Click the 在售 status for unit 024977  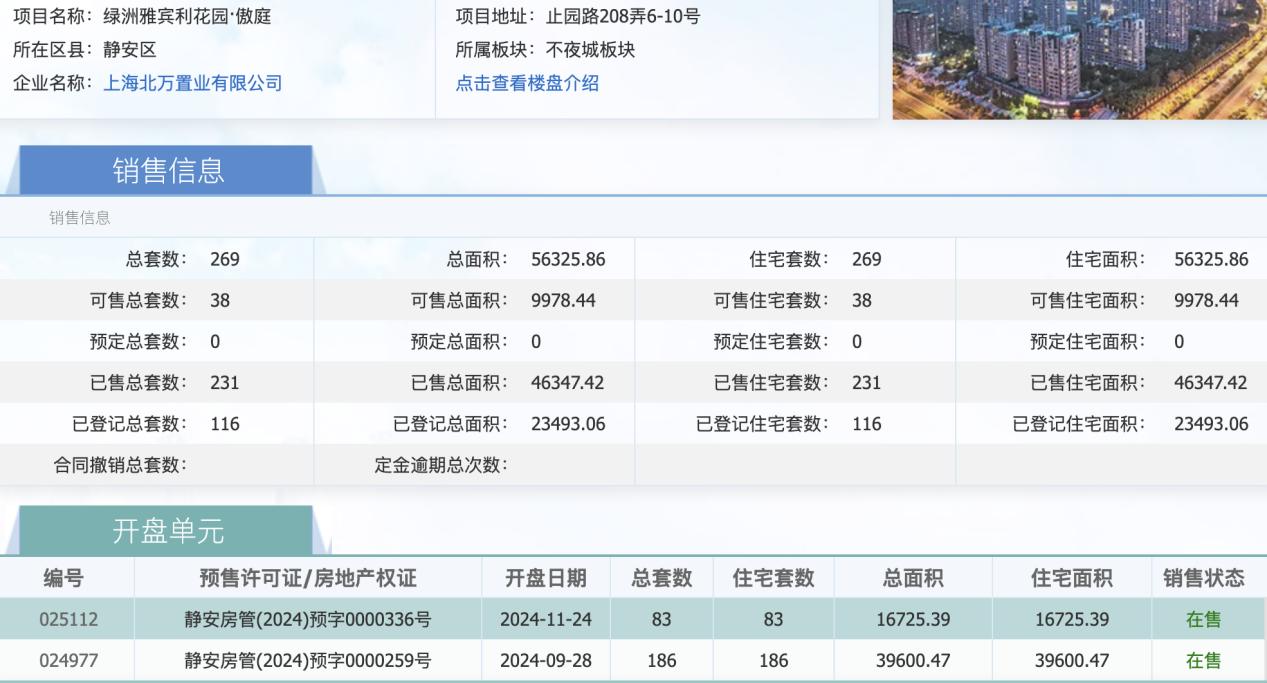click(1203, 660)
